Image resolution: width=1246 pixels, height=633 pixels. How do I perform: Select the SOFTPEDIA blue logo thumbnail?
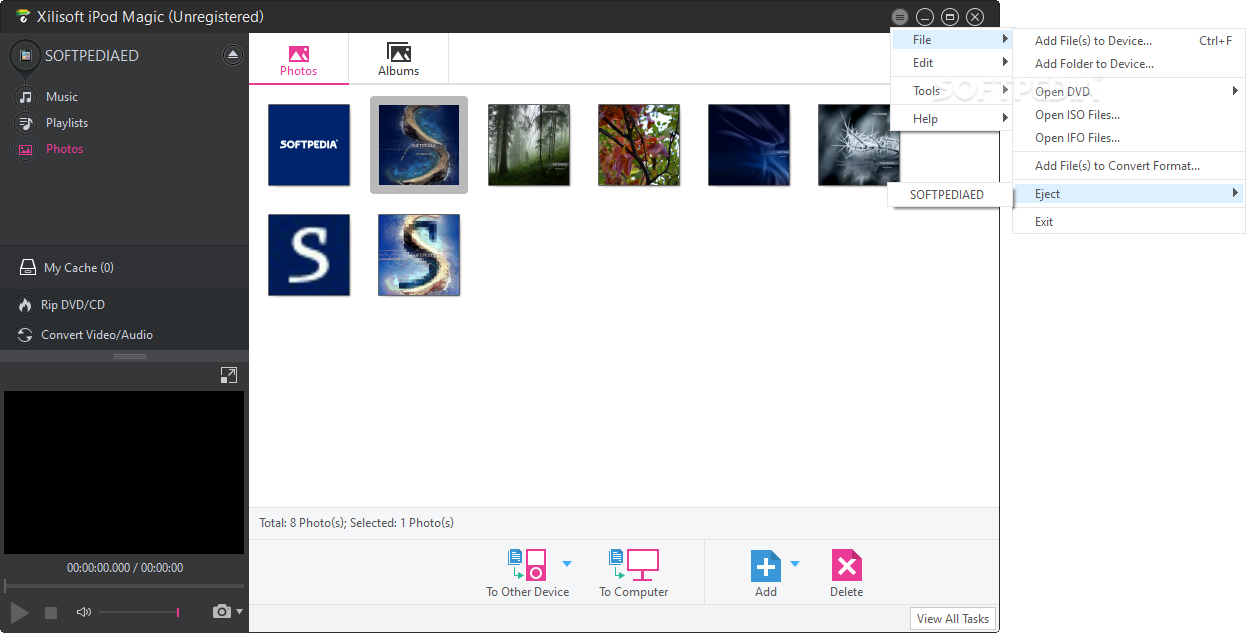pos(309,145)
